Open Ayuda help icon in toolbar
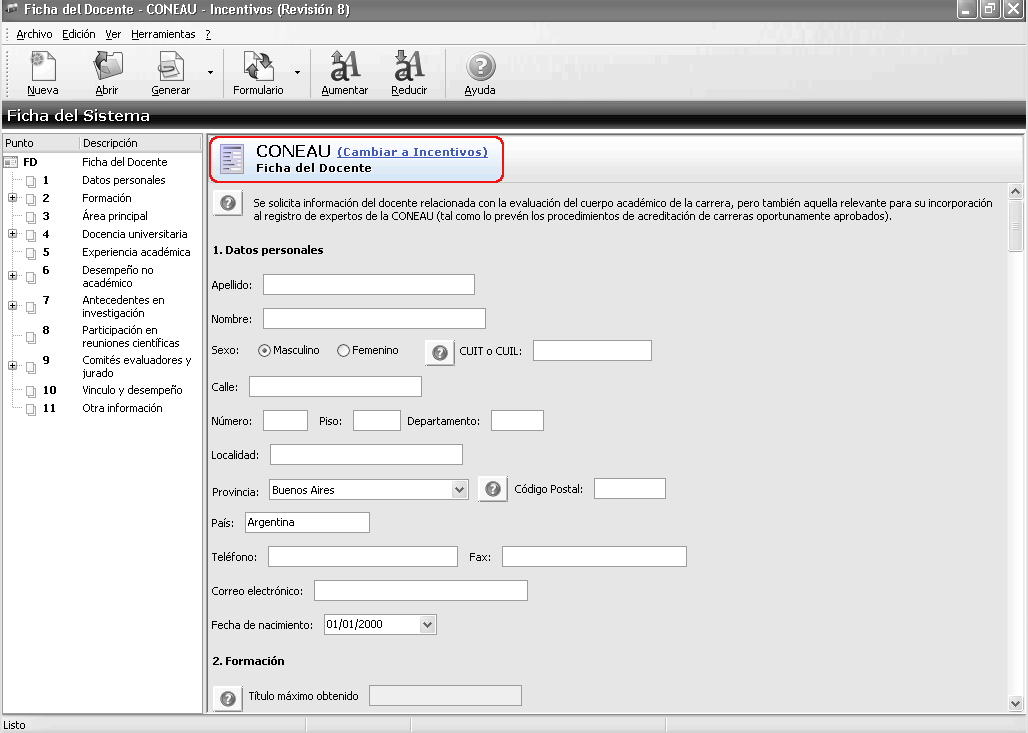Screen dimensions: 1028x733 point(480,72)
